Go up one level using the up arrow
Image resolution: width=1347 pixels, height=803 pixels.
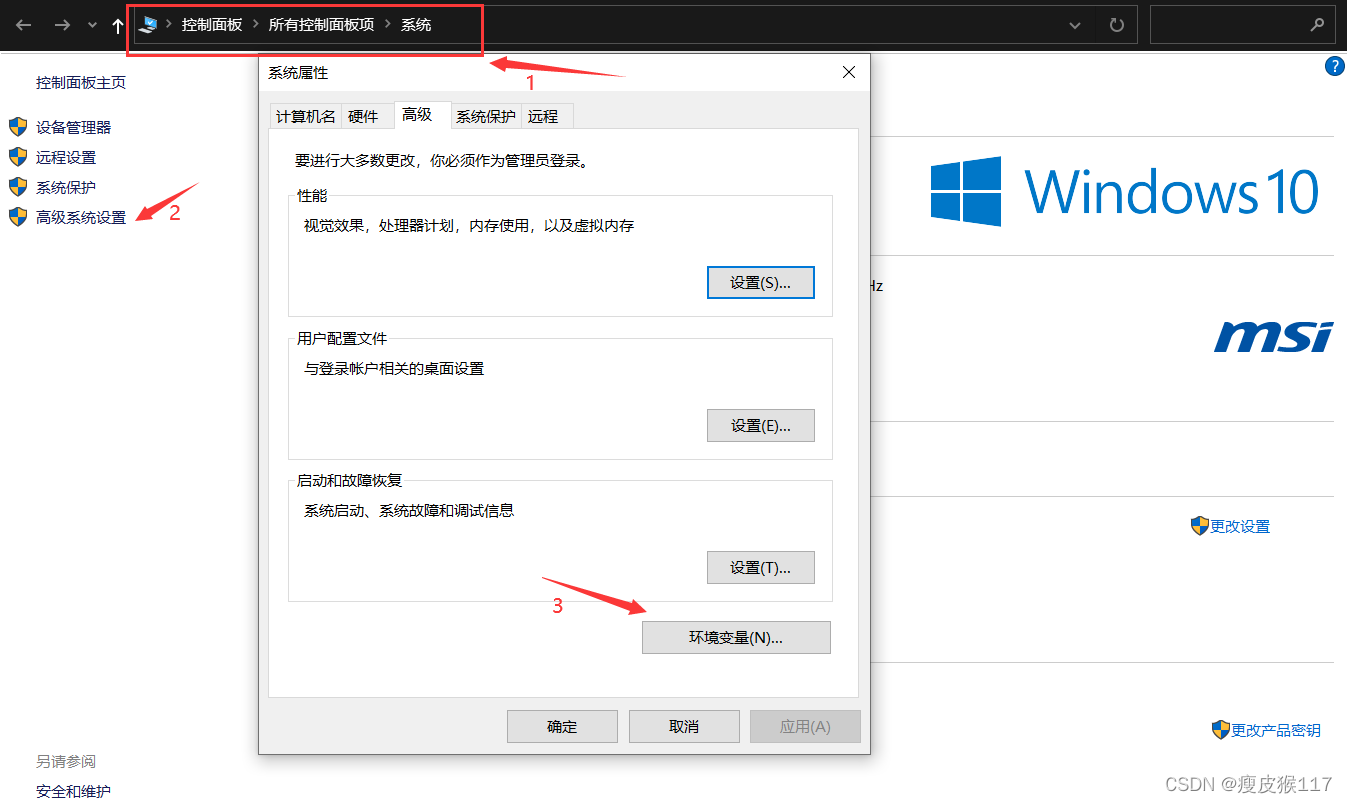[x=117, y=25]
